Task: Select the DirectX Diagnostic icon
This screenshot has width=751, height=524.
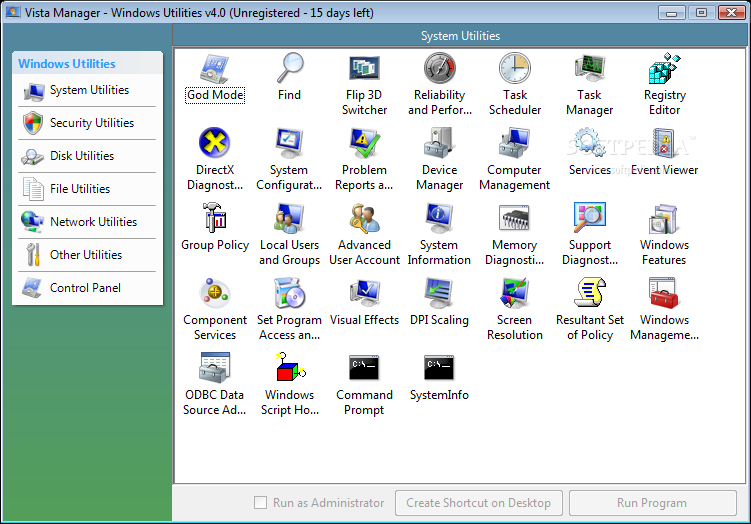Action: (x=215, y=143)
